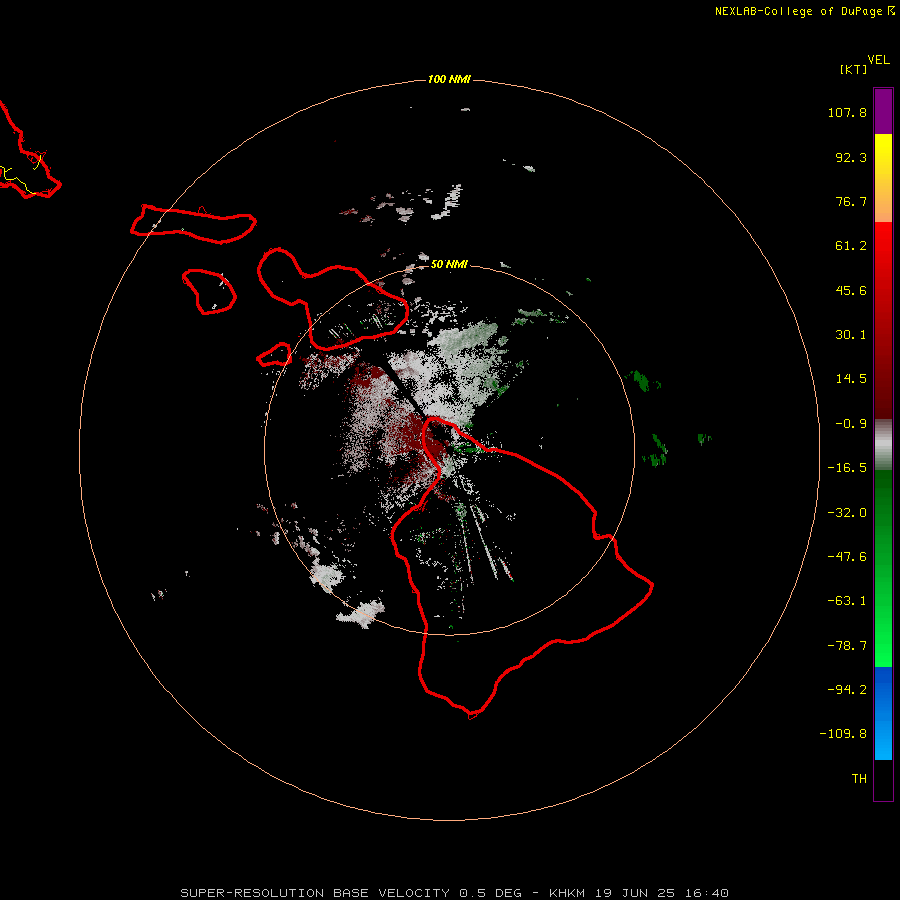Click the -32.0 legend value
This screenshot has width=900, height=900.
pyautogui.click(x=847, y=513)
